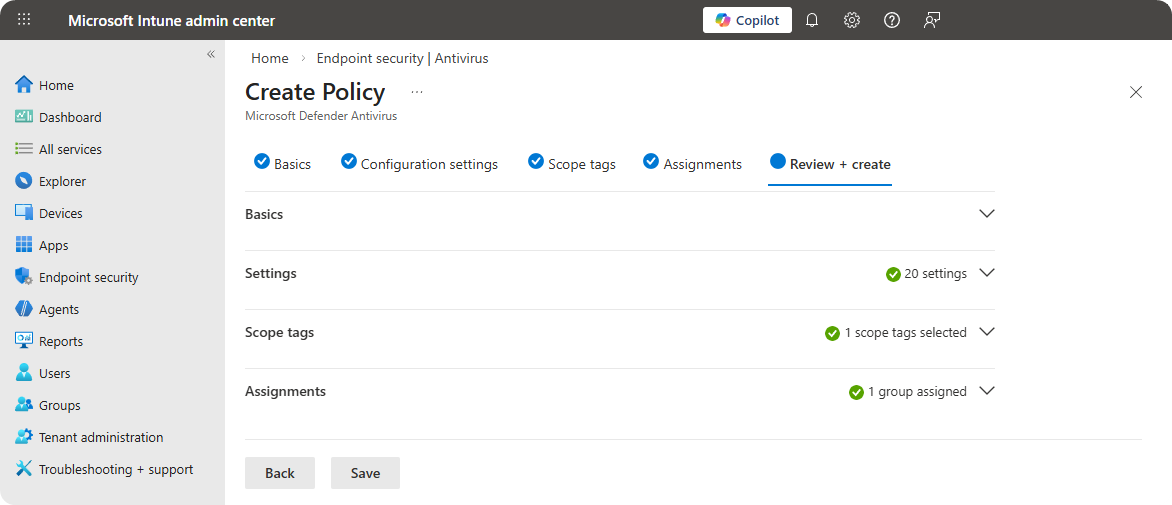Expand the Basics section chevron
Viewport: 1172px width, 505px height.
click(987, 214)
